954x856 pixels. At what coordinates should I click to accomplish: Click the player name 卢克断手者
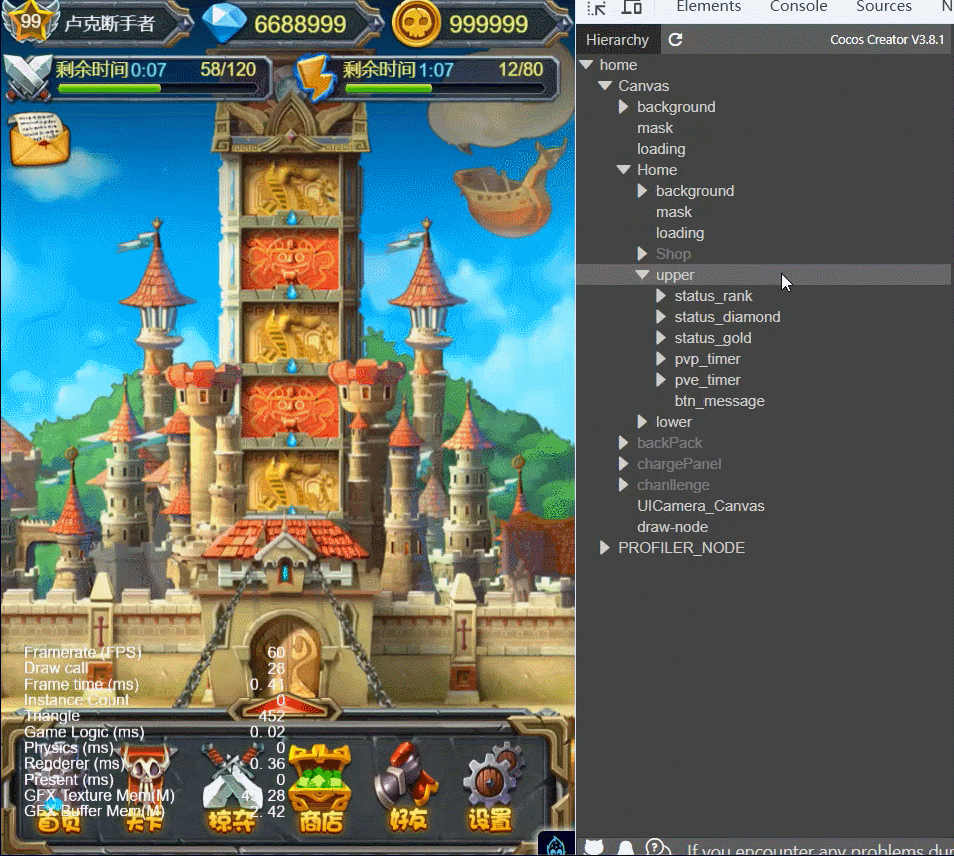point(110,24)
